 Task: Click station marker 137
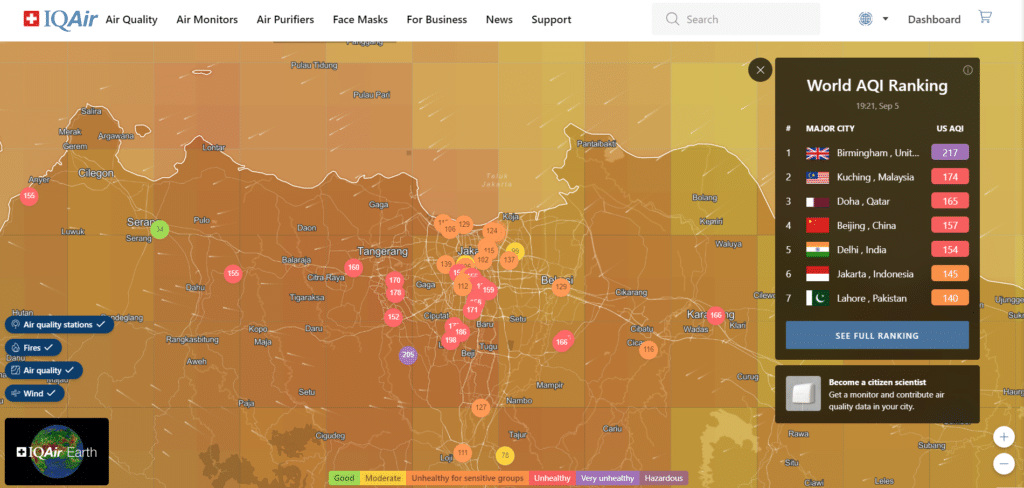tap(509, 260)
